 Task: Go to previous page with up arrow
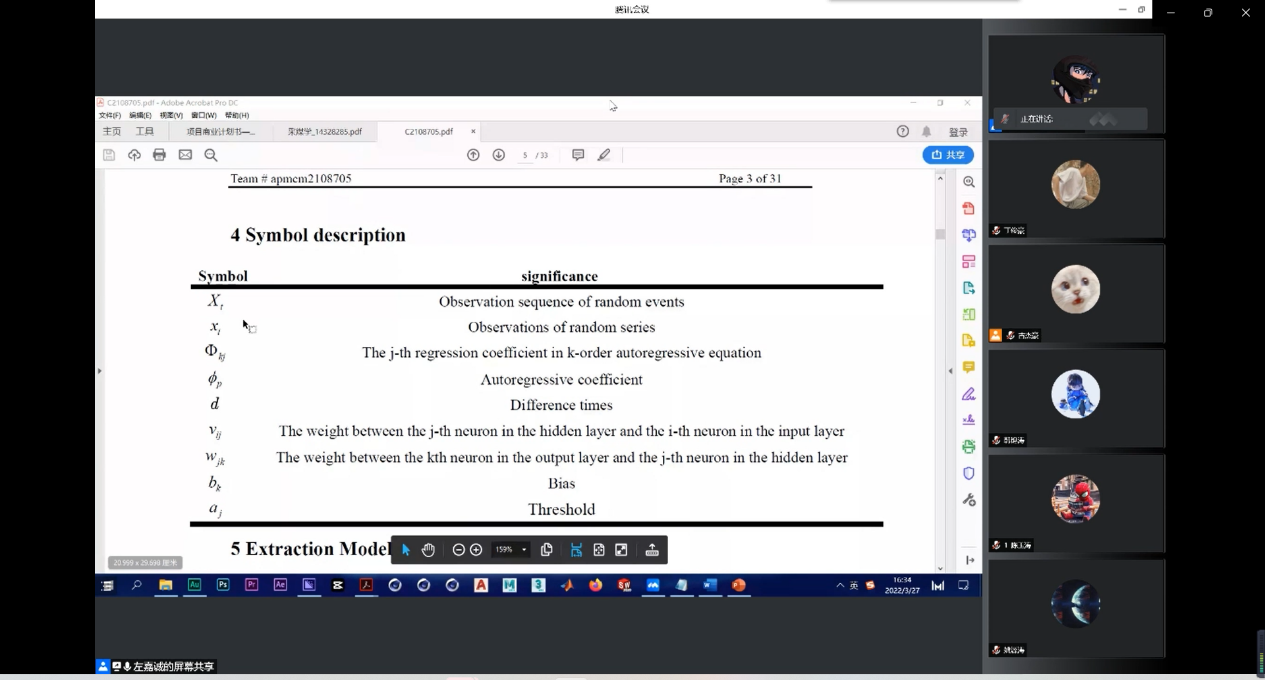pyautogui.click(x=473, y=155)
